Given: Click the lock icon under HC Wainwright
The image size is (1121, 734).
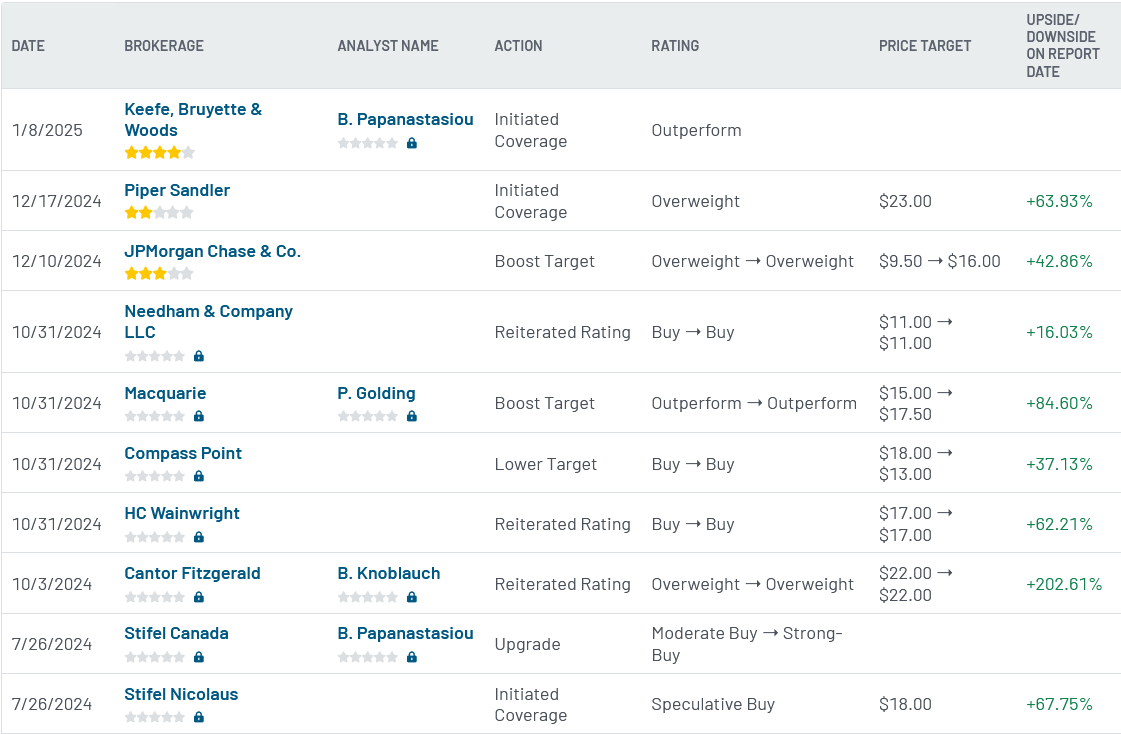Looking at the screenshot, I should 199,537.
